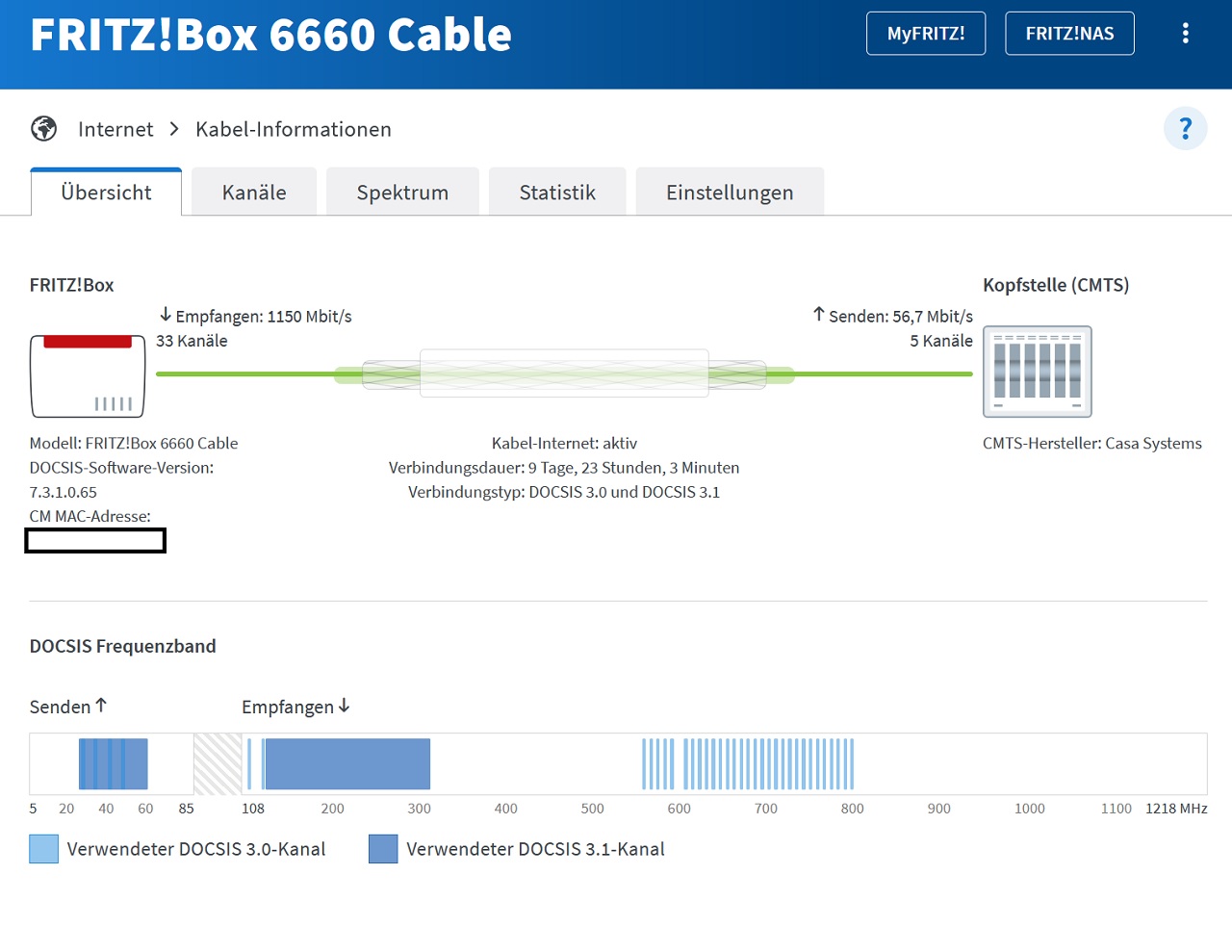Click the upload arrow beside Senden 56,7 Mbit/s
Image resolution: width=1232 pixels, height=952 pixels.
[x=819, y=315]
